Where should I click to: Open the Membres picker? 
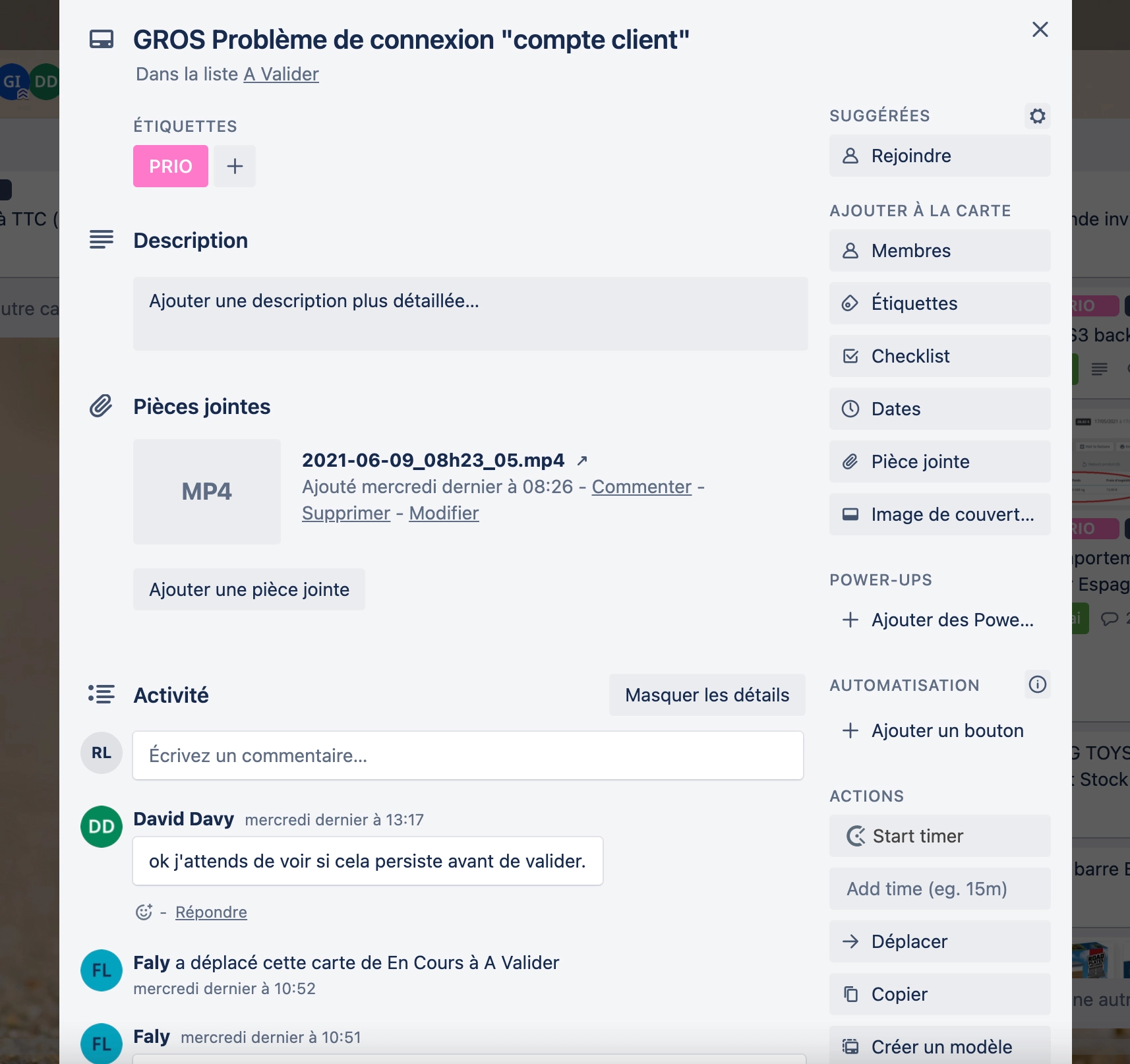(940, 251)
